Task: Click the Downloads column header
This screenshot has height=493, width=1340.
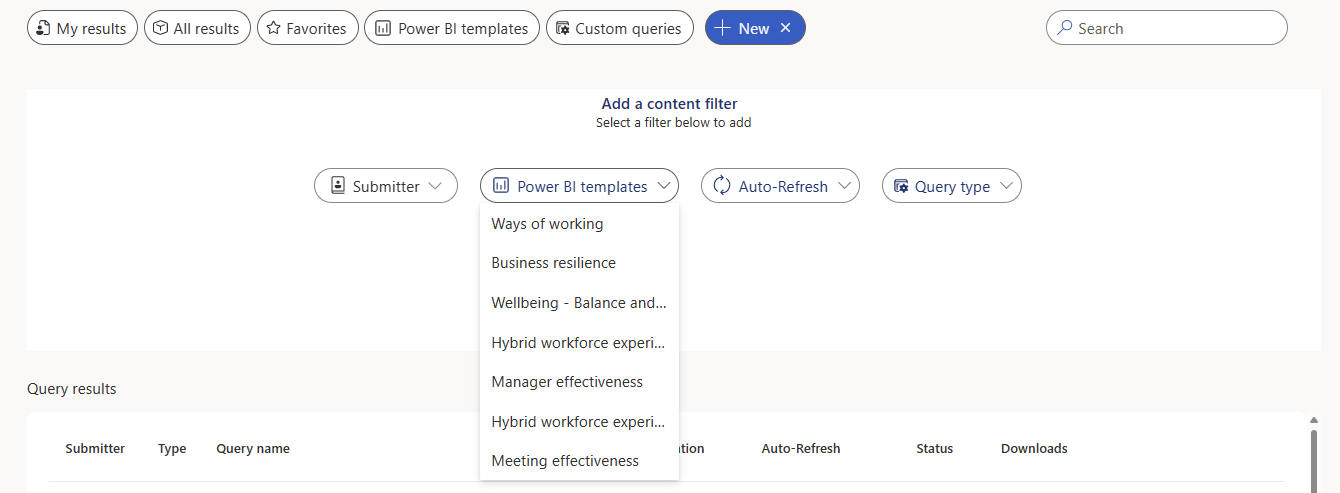Action: pyautogui.click(x=1034, y=449)
